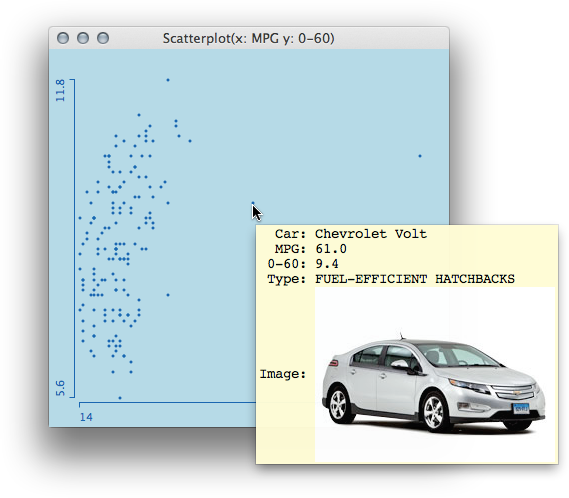Select the topmost data point near 11.8

(168, 80)
